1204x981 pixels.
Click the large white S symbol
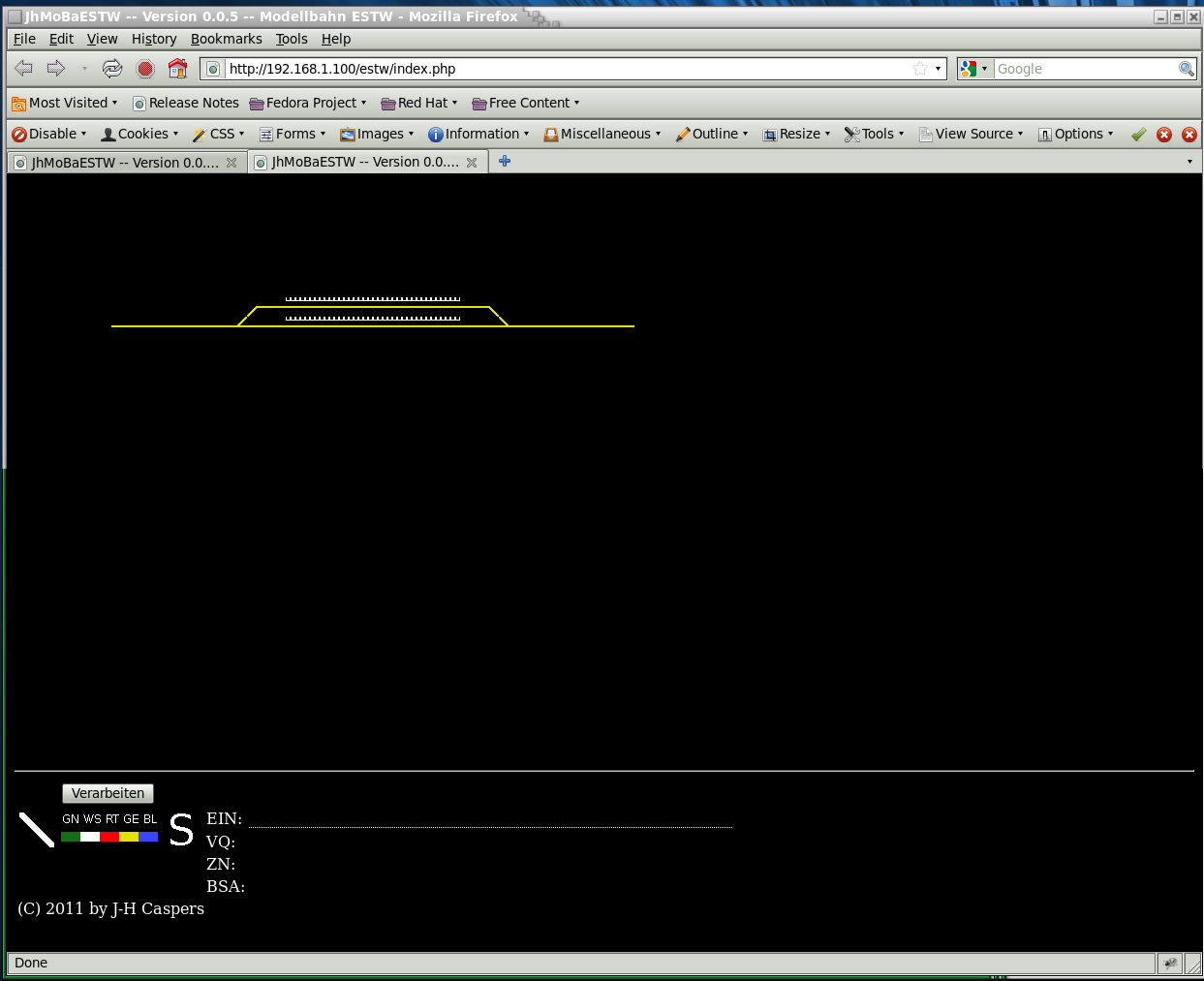(181, 830)
